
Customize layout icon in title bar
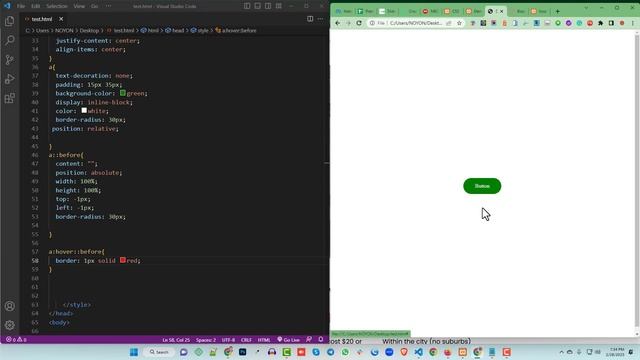[x=279, y=6]
